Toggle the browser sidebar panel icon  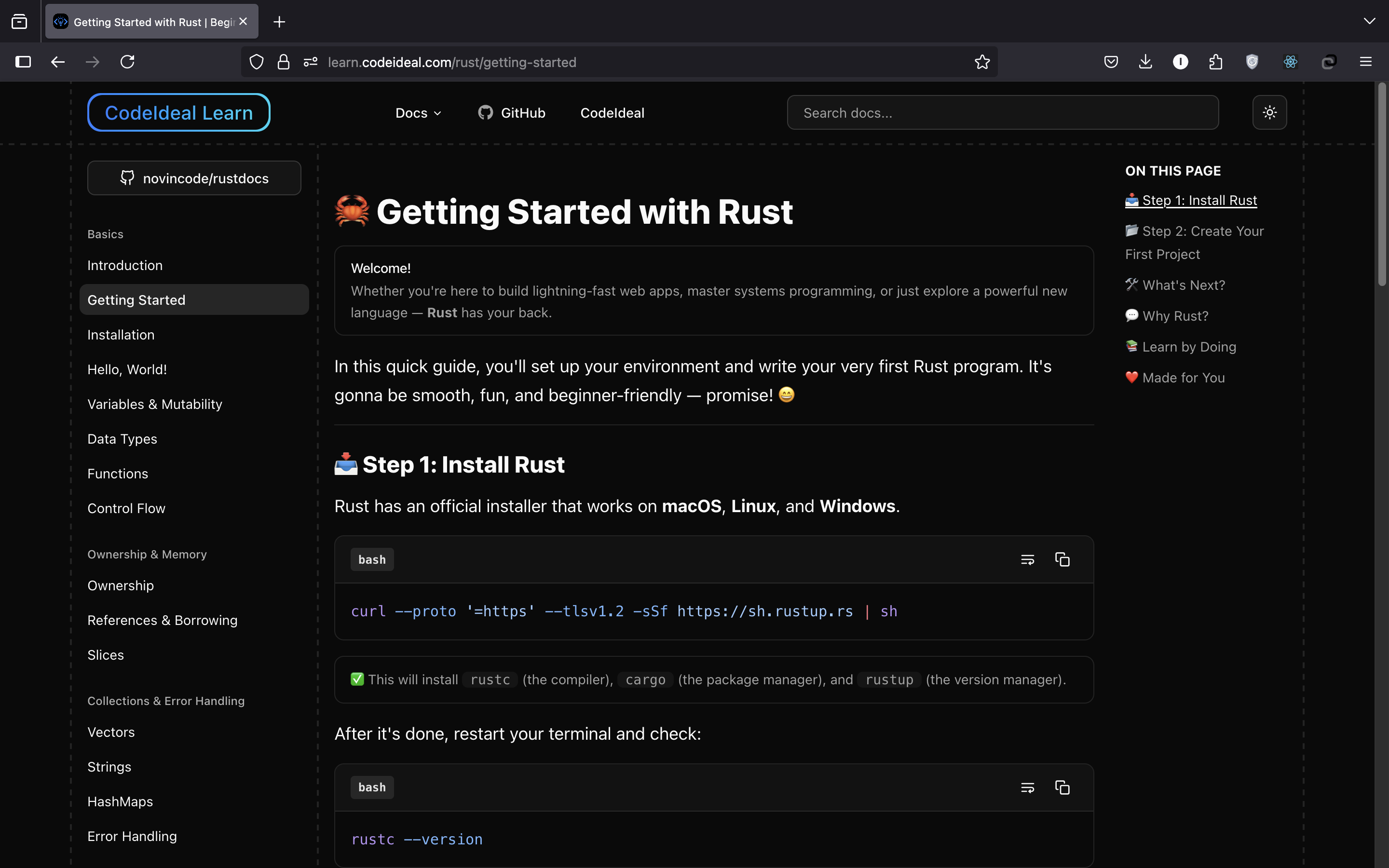[23, 62]
